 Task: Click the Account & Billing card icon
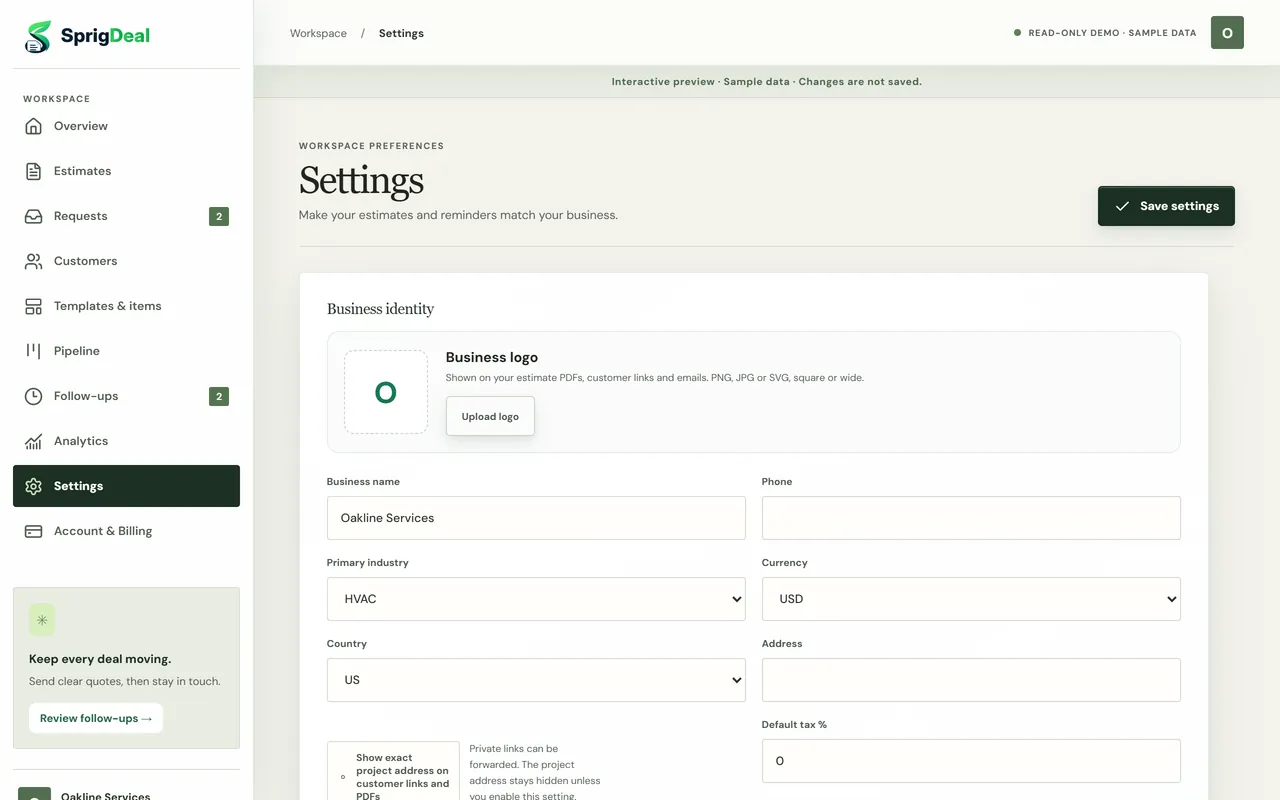(x=34, y=531)
